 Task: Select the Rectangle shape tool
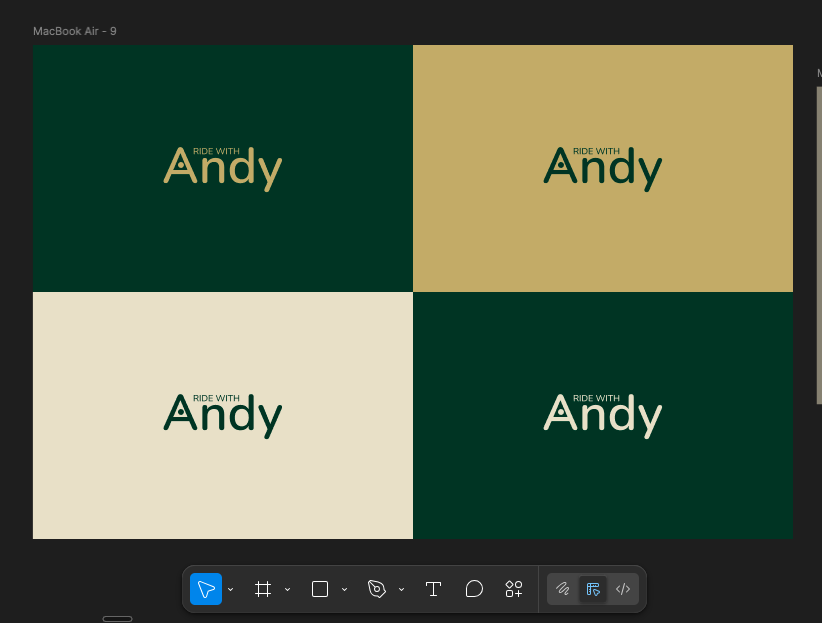point(320,589)
